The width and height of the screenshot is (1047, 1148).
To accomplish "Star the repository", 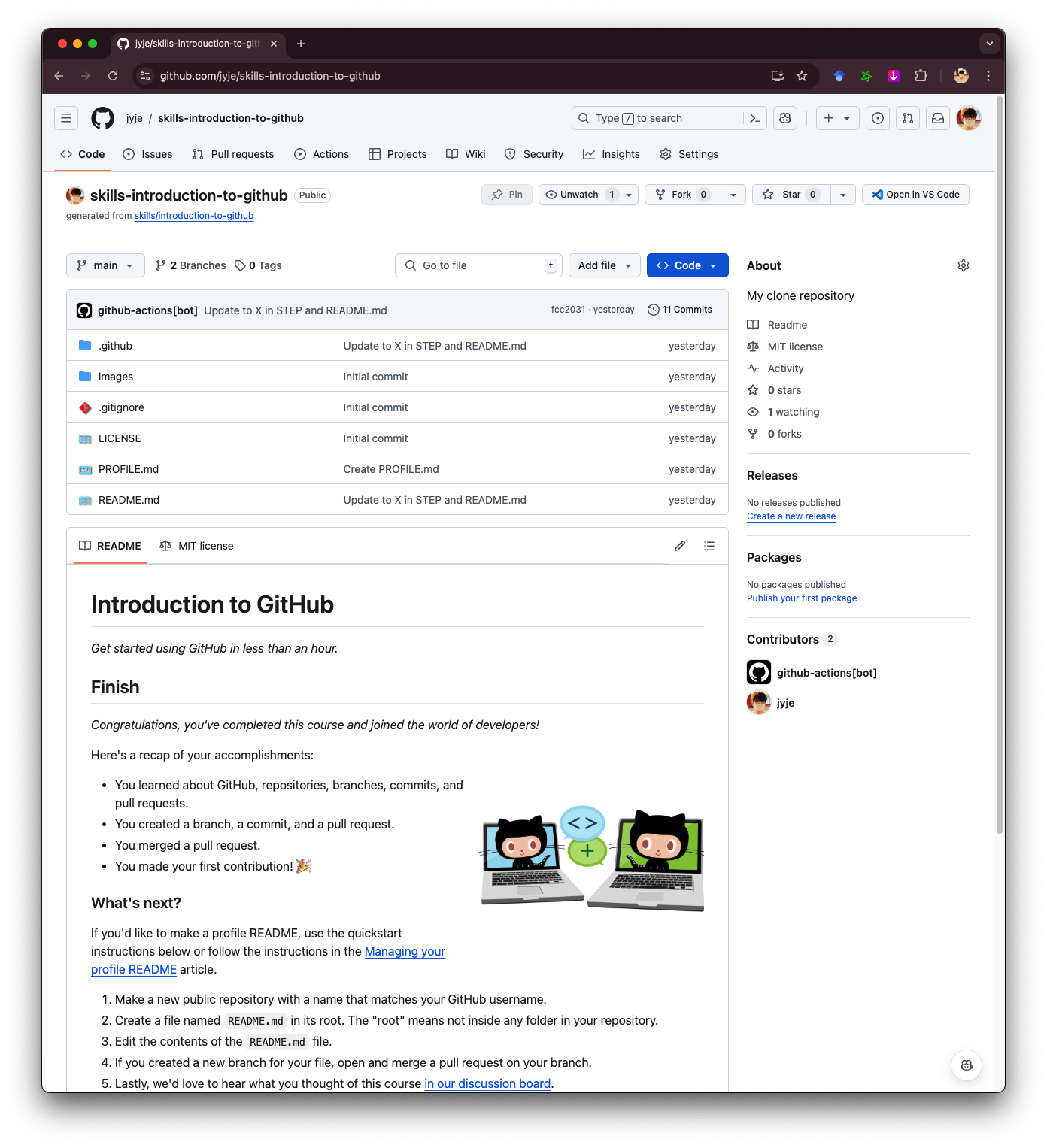I will [791, 195].
